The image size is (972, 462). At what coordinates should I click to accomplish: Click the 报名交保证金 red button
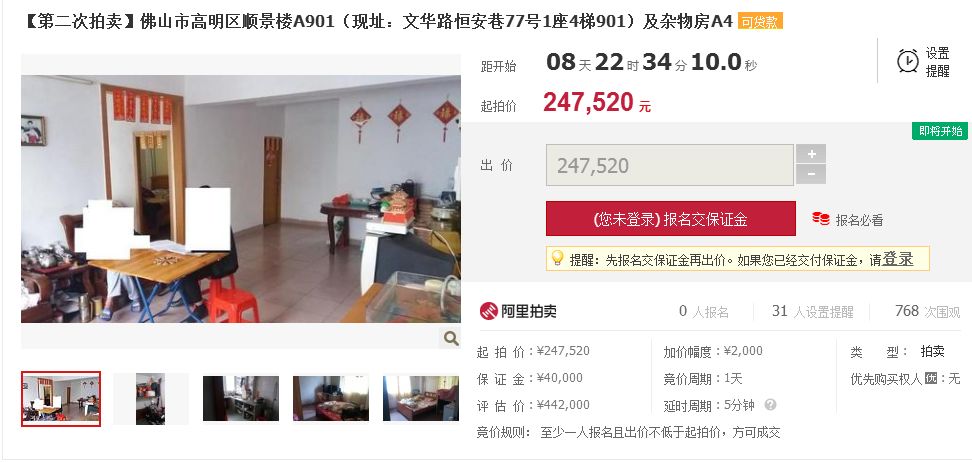(x=671, y=218)
